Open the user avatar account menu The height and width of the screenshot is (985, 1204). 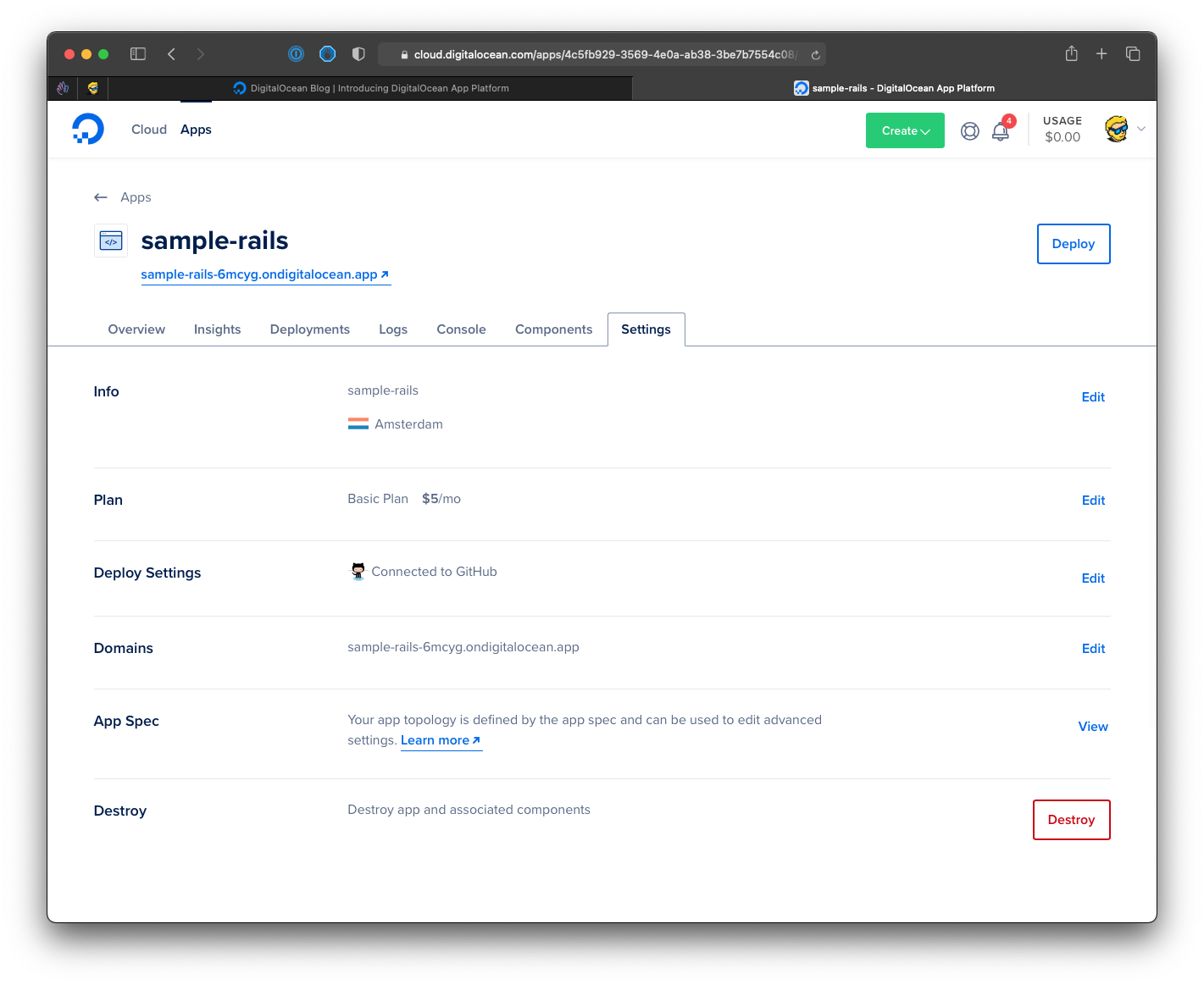pyautogui.click(x=1117, y=129)
